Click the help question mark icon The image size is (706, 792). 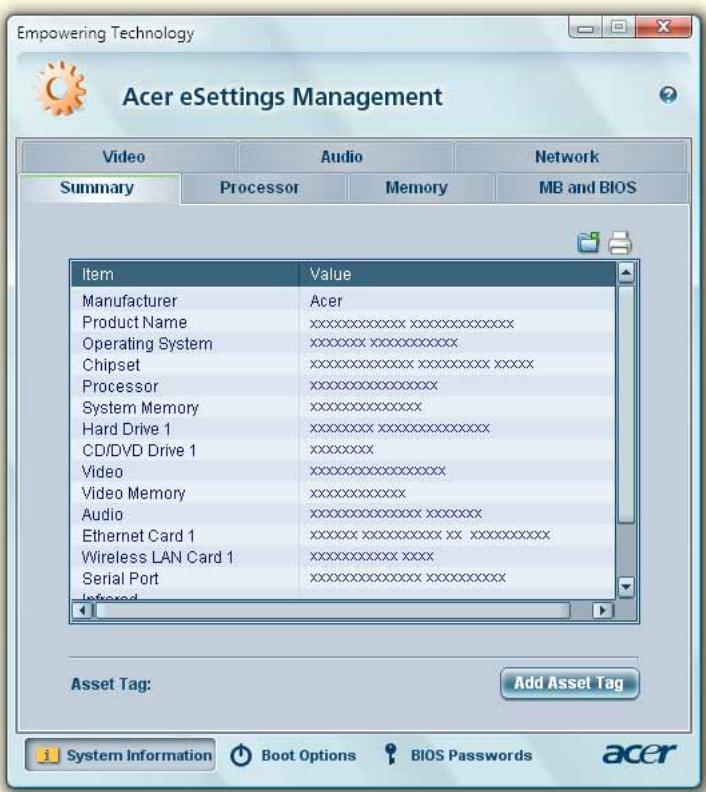(668, 94)
